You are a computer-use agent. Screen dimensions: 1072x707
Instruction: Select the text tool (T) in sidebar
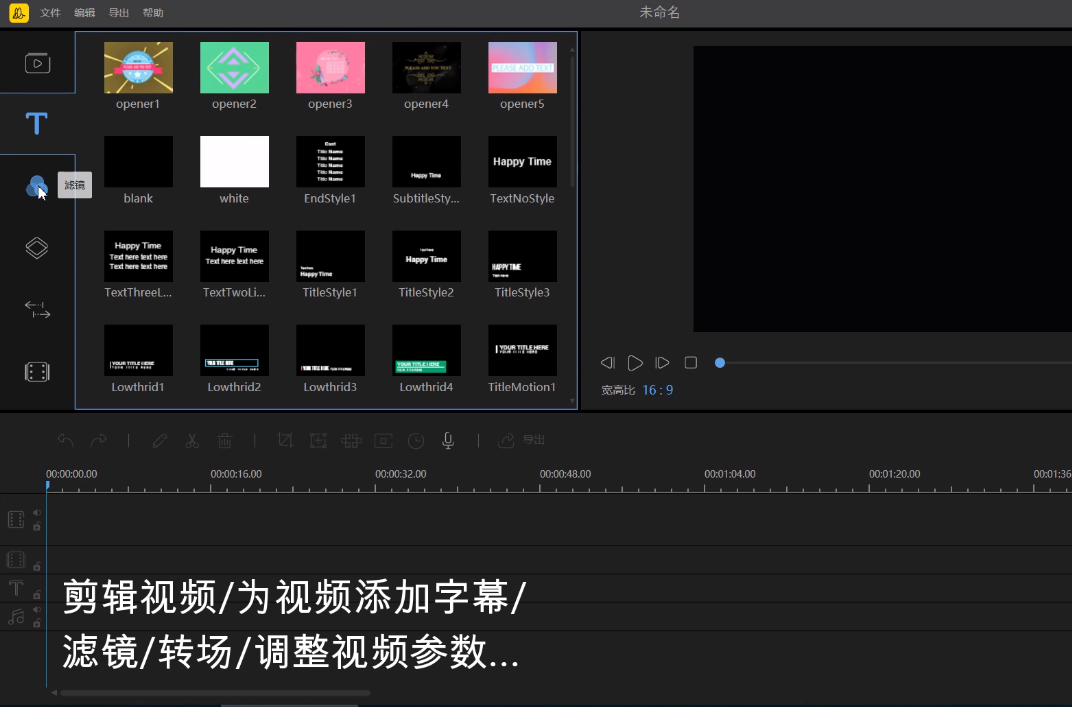pyautogui.click(x=37, y=123)
